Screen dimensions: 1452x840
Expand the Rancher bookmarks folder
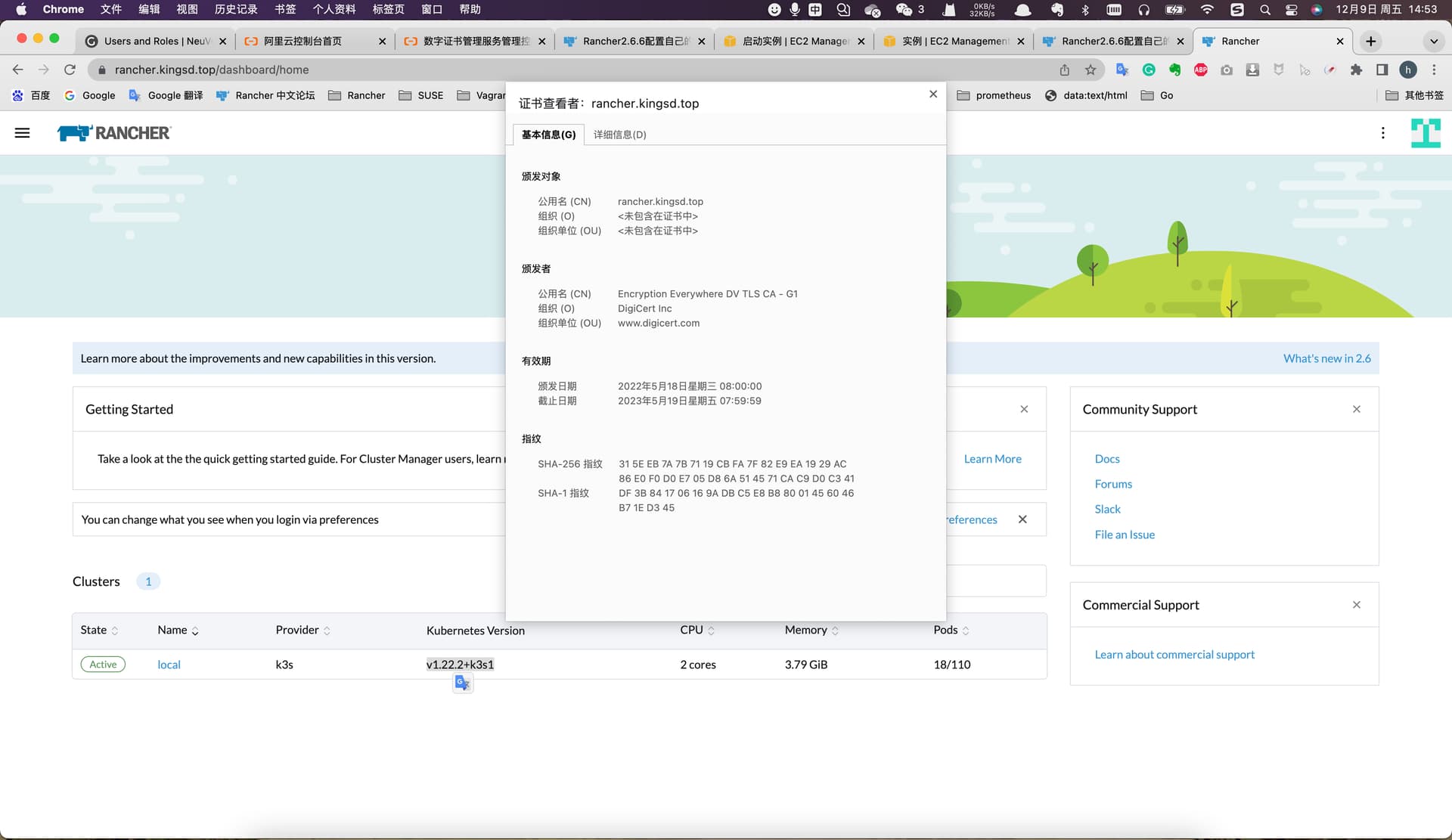(357, 95)
